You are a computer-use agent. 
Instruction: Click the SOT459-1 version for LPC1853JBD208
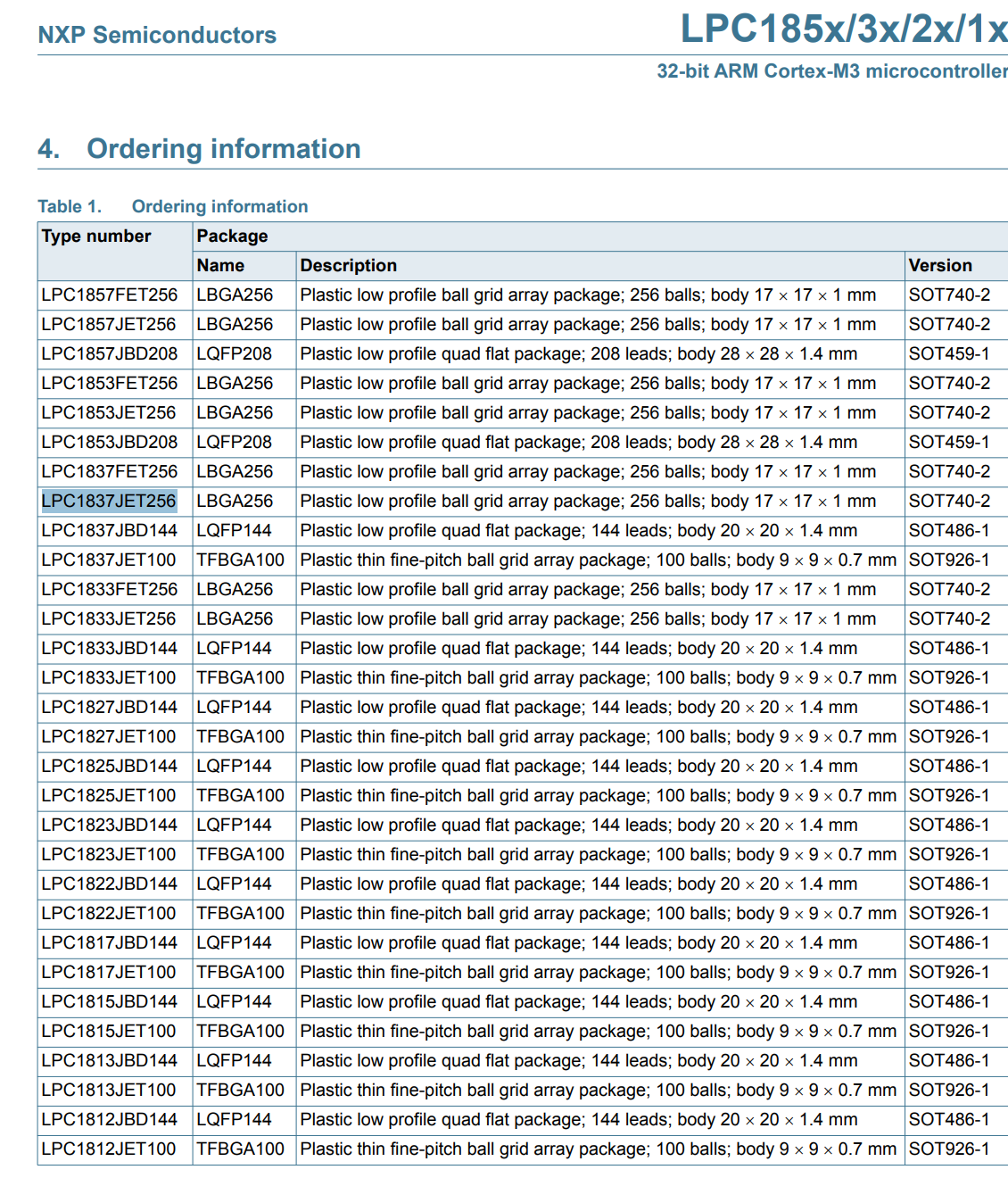point(949,442)
